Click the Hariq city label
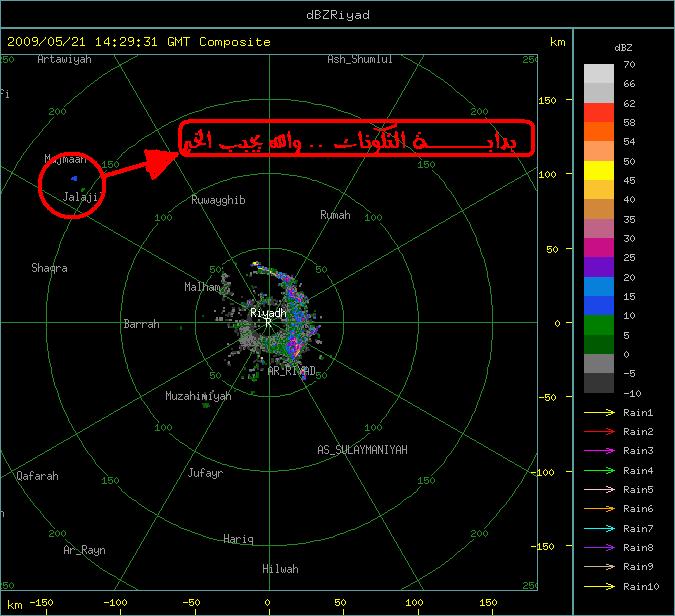This screenshot has width=675, height=616. click(x=238, y=539)
